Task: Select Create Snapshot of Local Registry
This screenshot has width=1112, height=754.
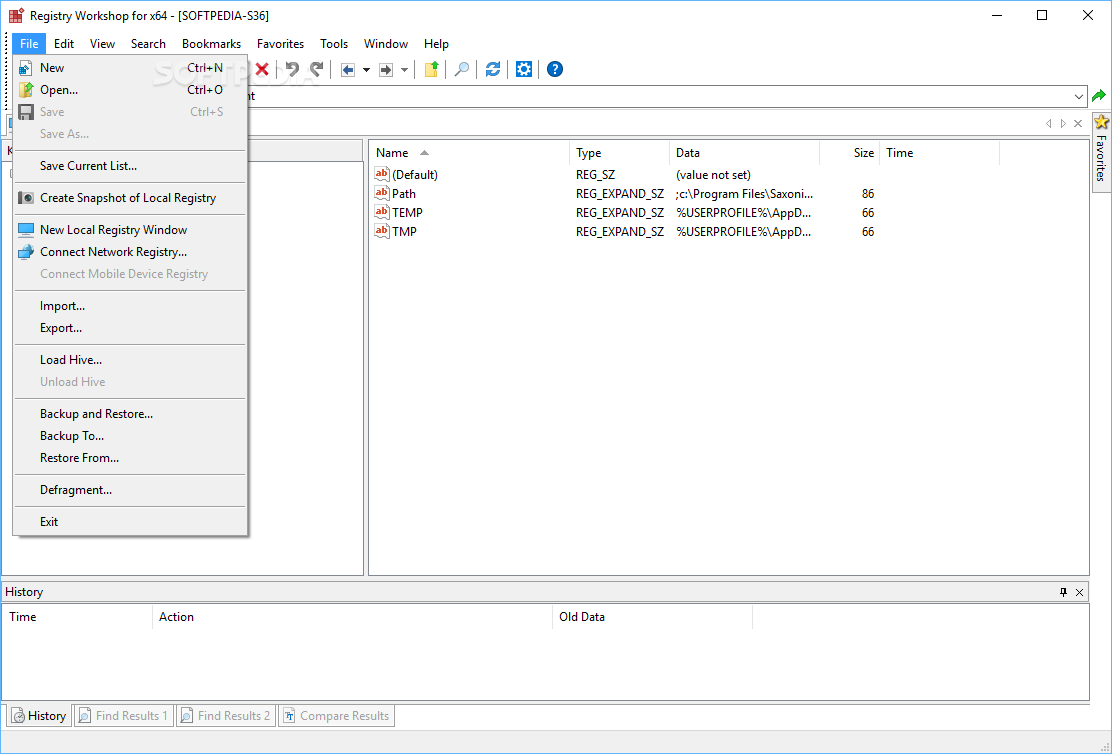Action: click(x=130, y=198)
